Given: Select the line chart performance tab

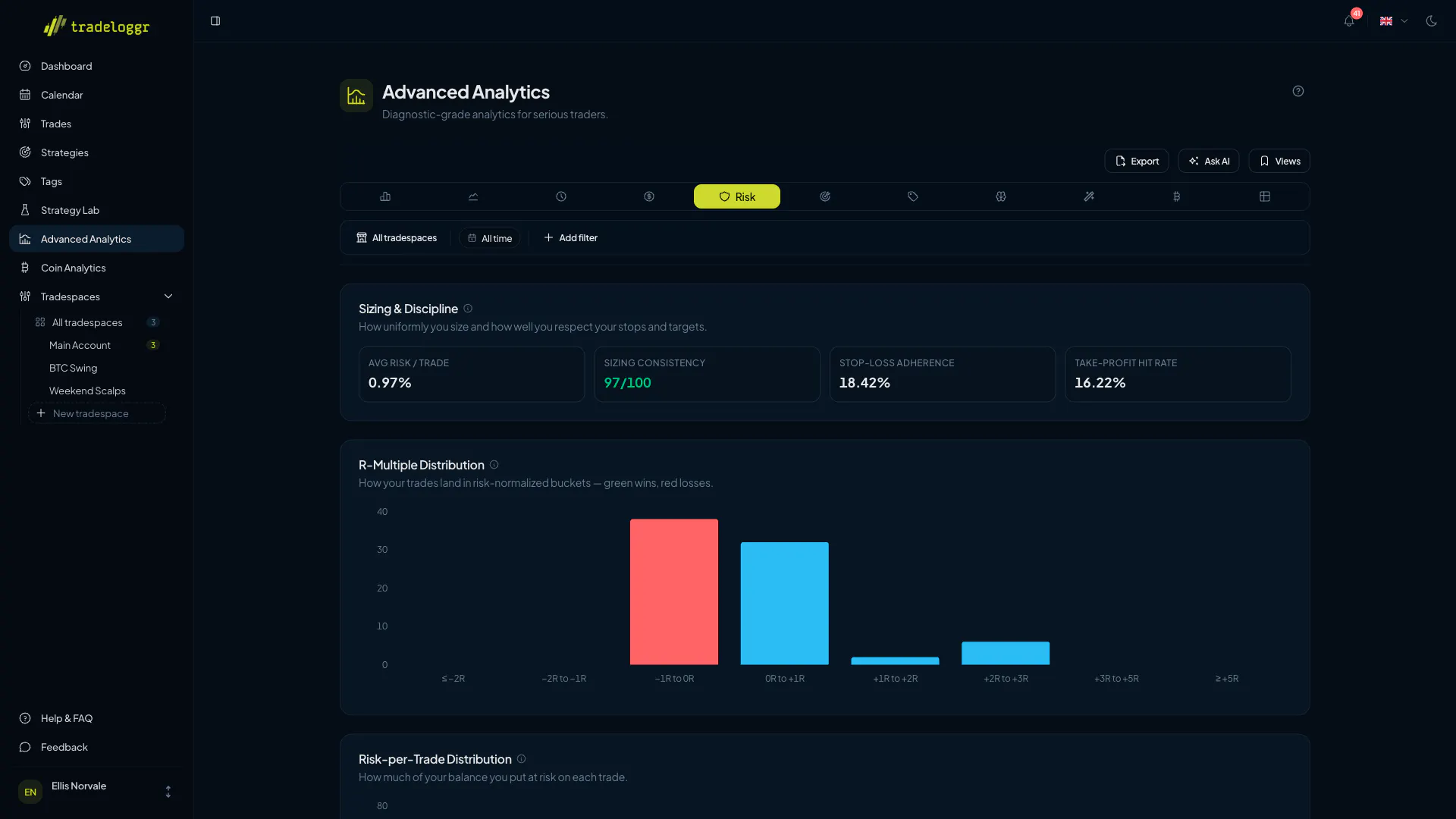Looking at the screenshot, I should [473, 196].
